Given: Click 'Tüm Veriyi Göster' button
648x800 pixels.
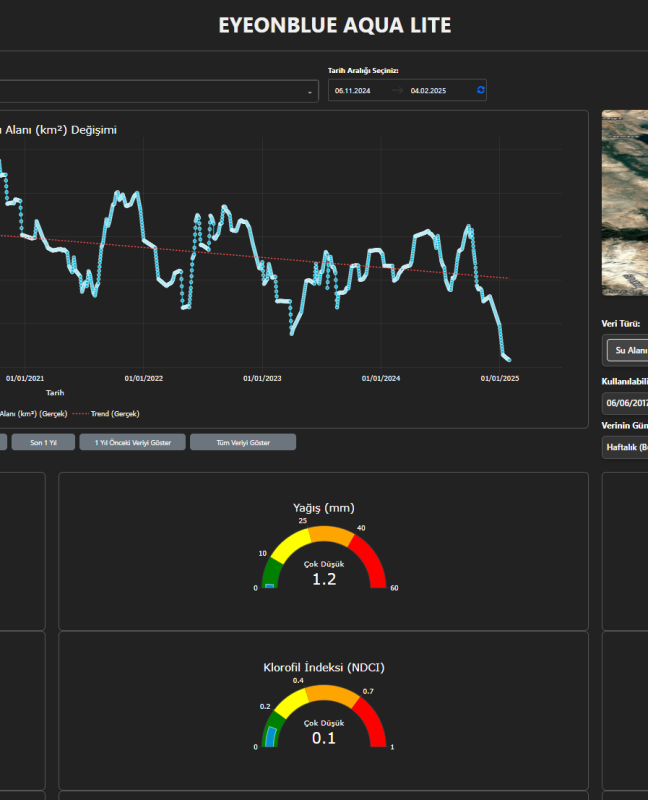Looking at the screenshot, I should tap(243, 442).
